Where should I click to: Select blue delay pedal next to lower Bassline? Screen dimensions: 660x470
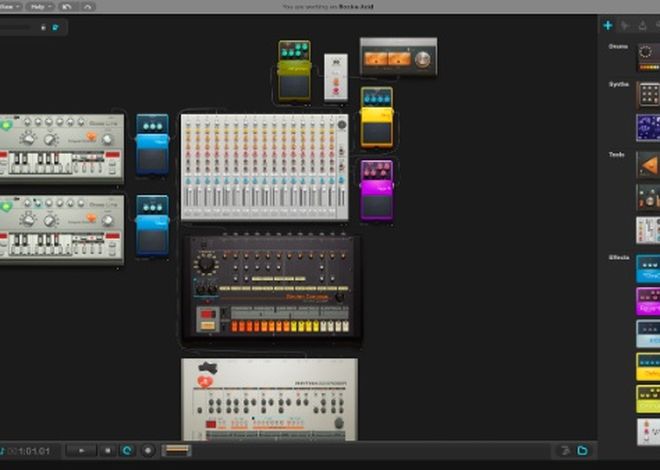(x=152, y=226)
